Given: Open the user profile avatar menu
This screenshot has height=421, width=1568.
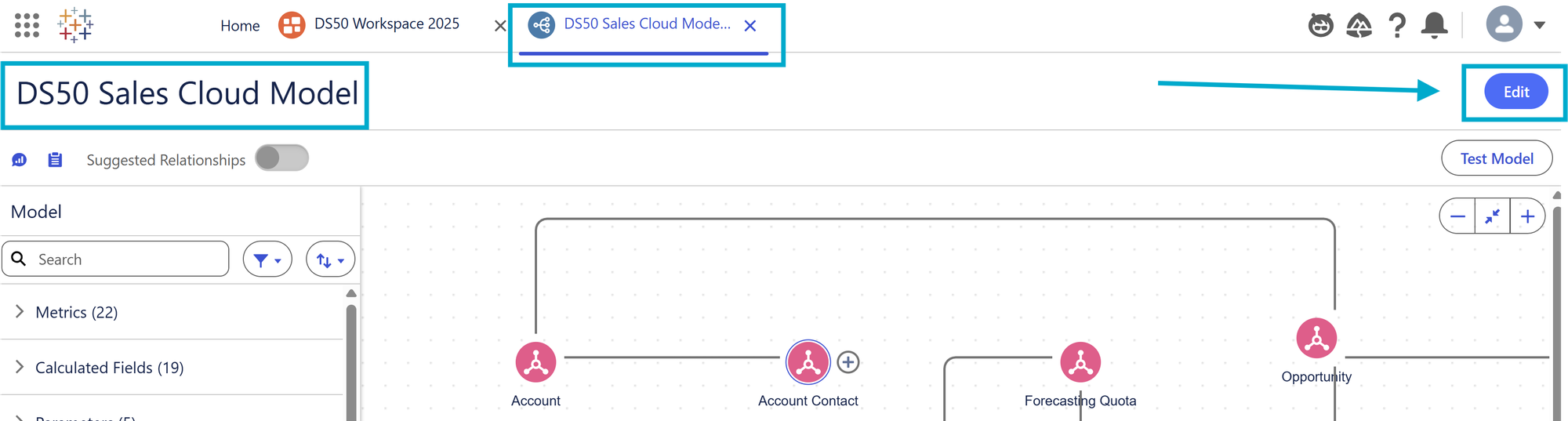Looking at the screenshot, I should (x=1504, y=24).
